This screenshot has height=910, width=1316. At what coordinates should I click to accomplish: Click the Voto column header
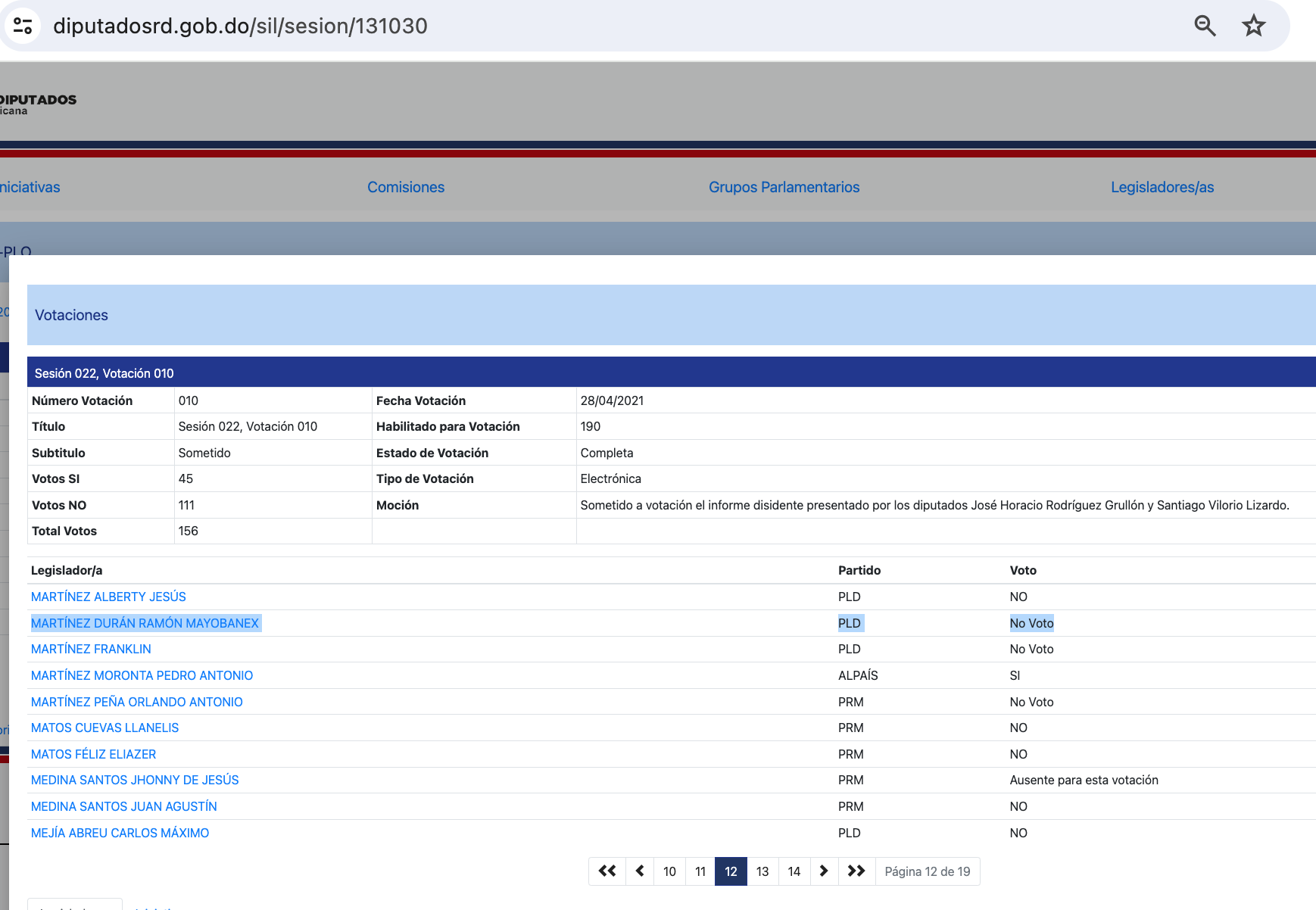coord(1023,570)
